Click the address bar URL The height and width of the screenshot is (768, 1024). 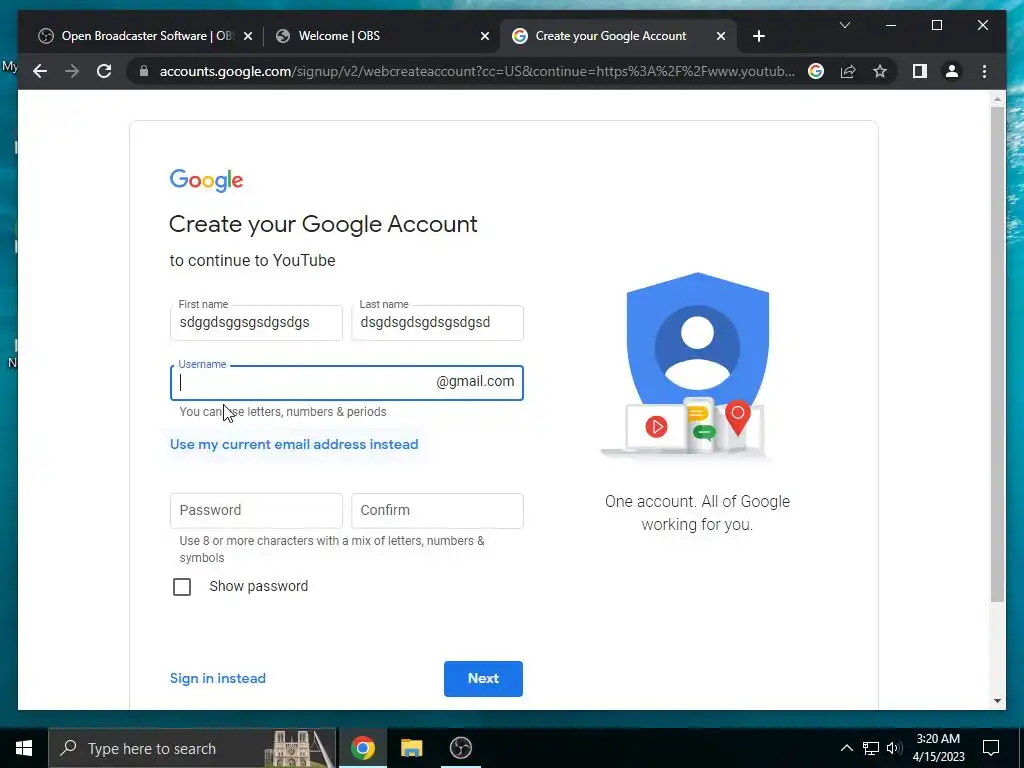pyautogui.click(x=477, y=71)
